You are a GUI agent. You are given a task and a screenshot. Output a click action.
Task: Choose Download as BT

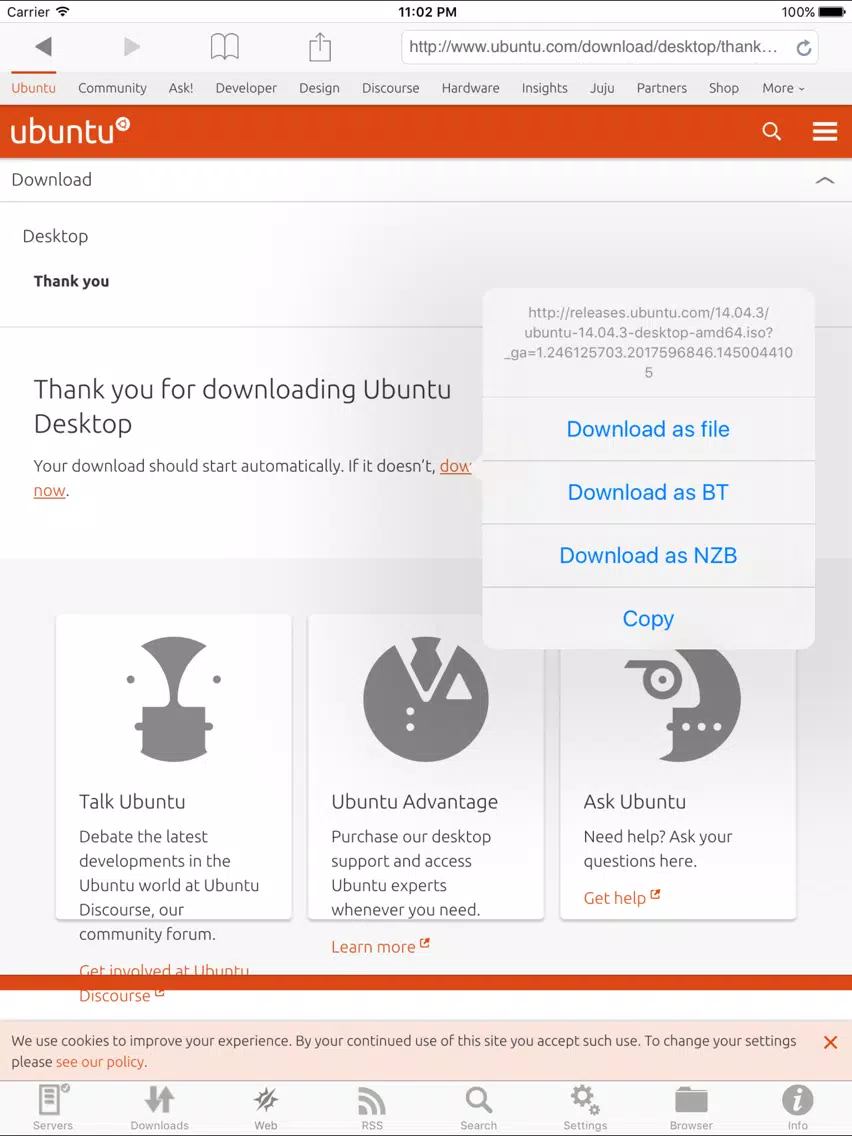click(x=648, y=492)
